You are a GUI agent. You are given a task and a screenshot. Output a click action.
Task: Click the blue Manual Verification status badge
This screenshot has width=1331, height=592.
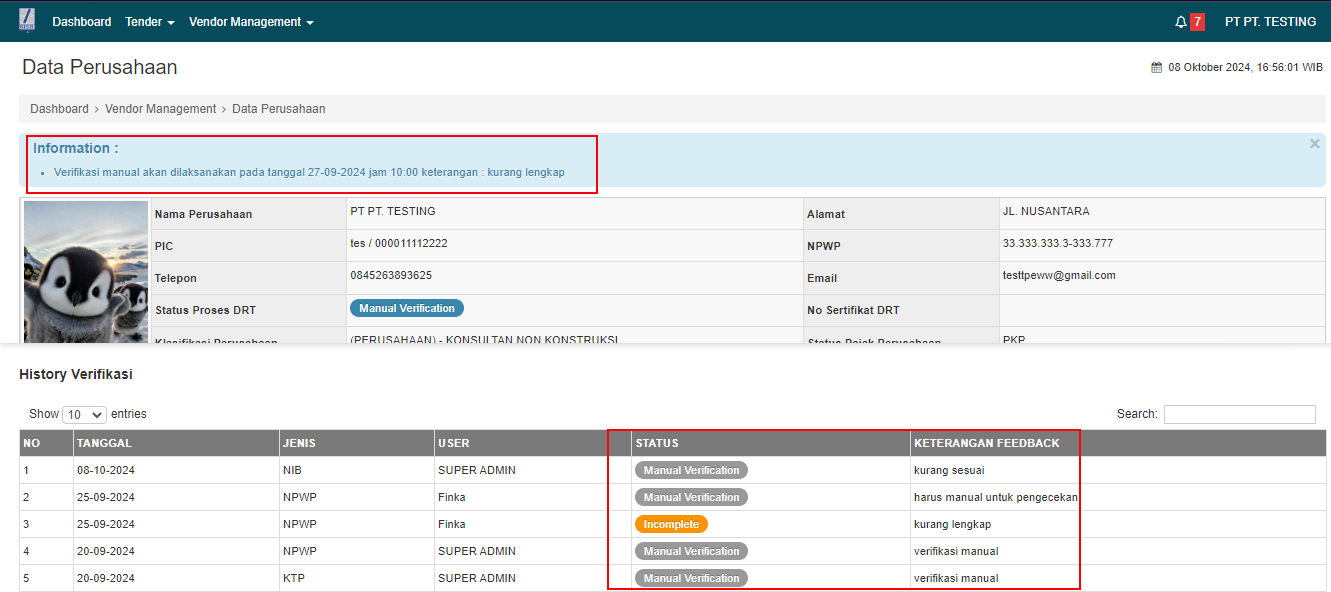(x=406, y=308)
